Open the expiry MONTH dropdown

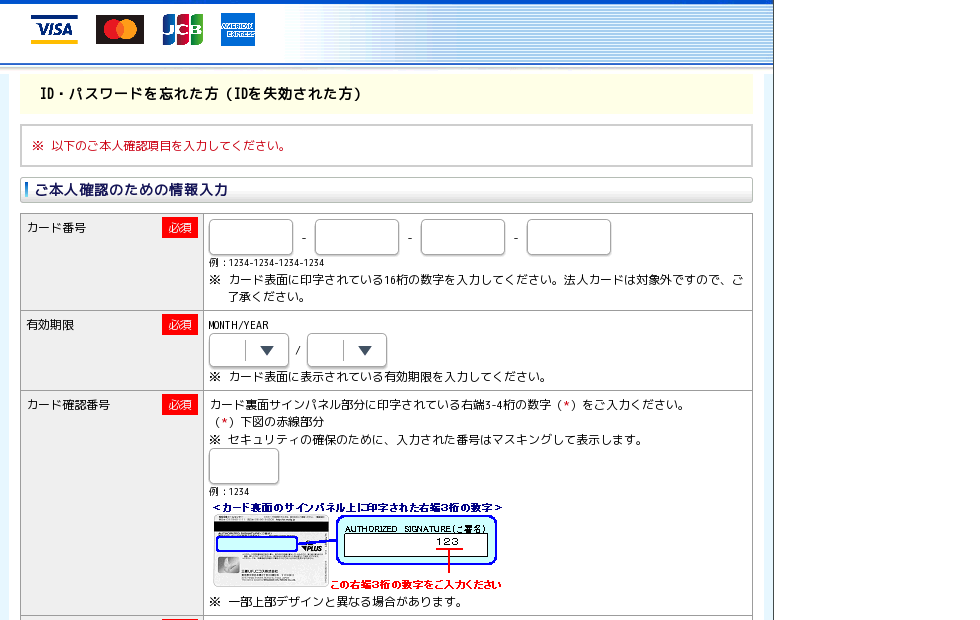coord(248,350)
